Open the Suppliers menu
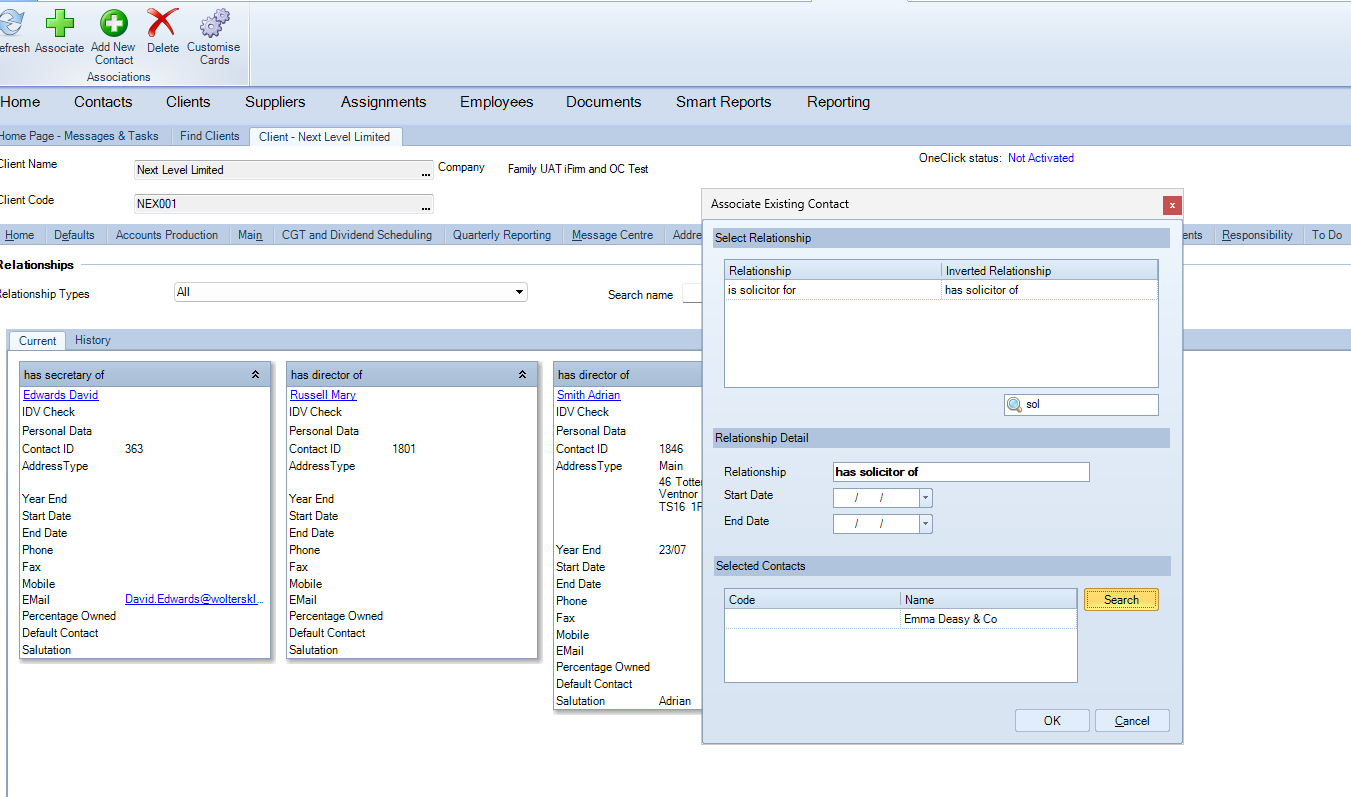 pos(275,102)
